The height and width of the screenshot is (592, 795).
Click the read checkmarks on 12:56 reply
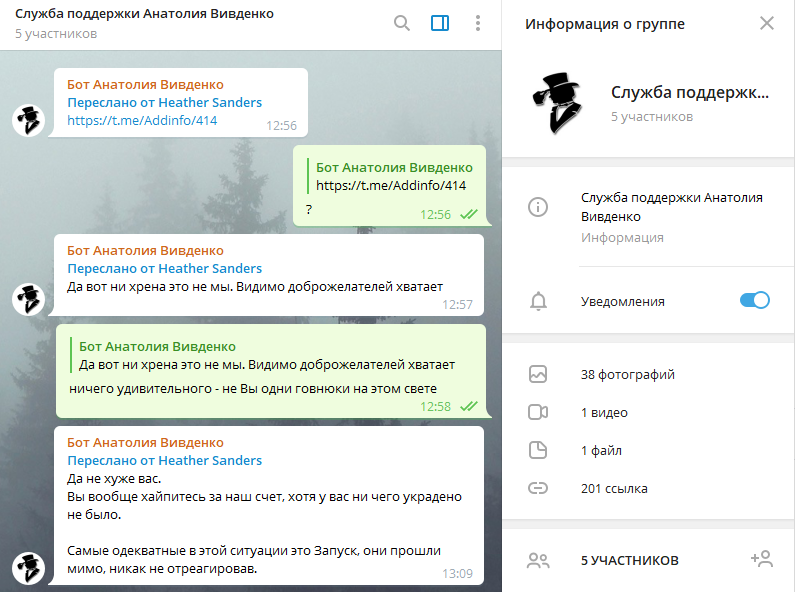click(469, 214)
